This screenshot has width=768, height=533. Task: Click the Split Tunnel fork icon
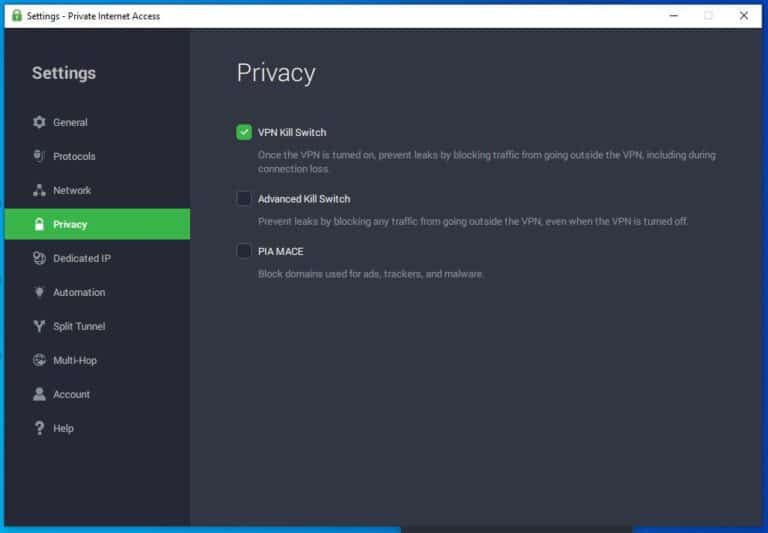tap(39, 326)
